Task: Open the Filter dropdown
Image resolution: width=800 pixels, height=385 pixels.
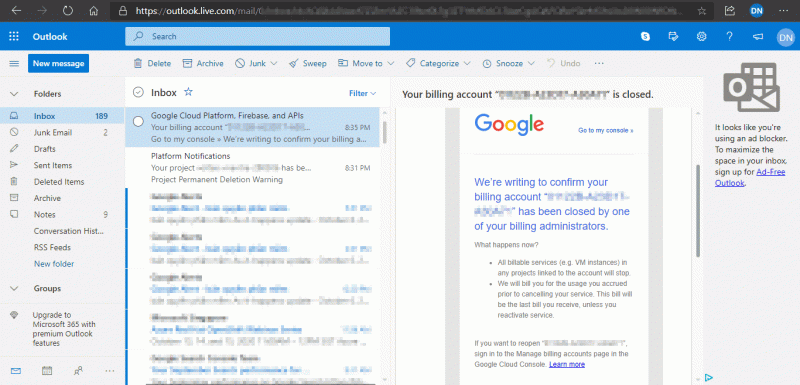Action: pyautogui.click(x=362, y=93)
